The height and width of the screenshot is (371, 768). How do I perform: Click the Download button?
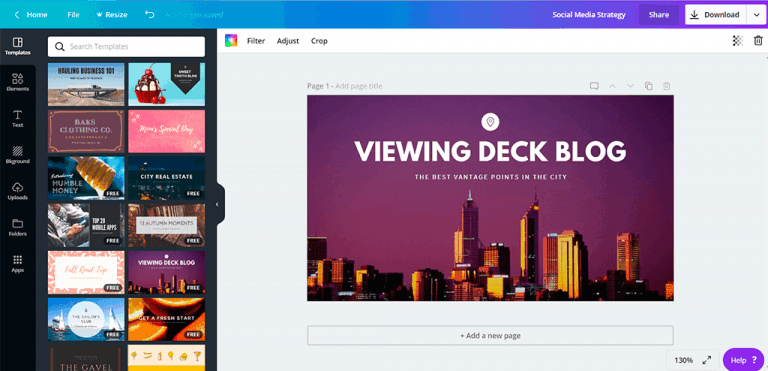[x=715, y=15]
